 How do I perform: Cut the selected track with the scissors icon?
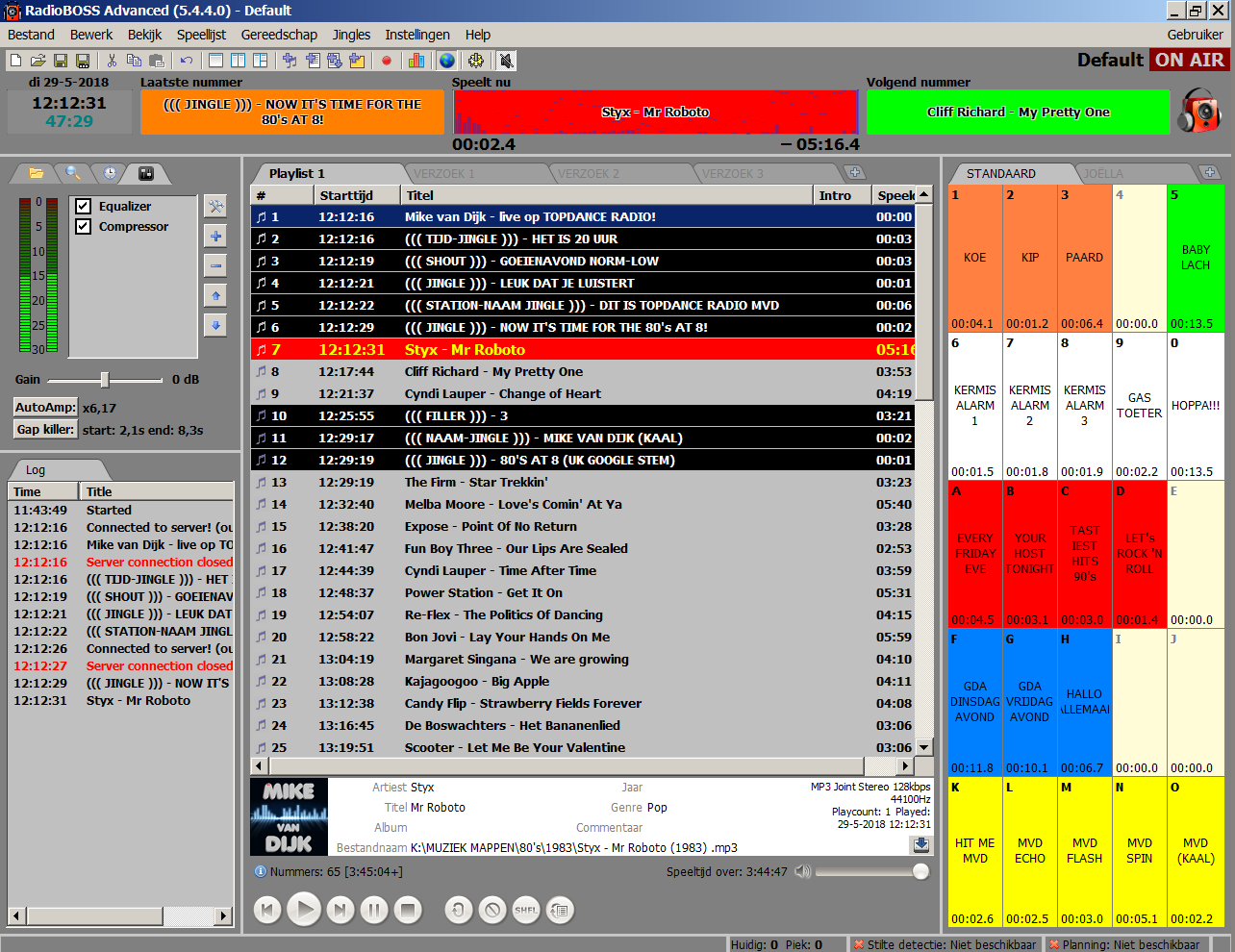tap(112, 61)
